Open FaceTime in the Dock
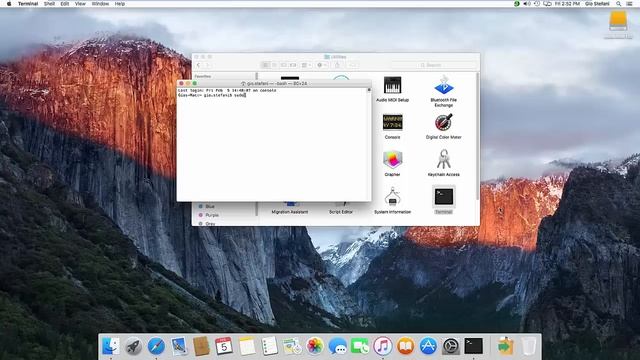This screenshot has height=360, width=640. pyautogui.click(x=360, y=346)
